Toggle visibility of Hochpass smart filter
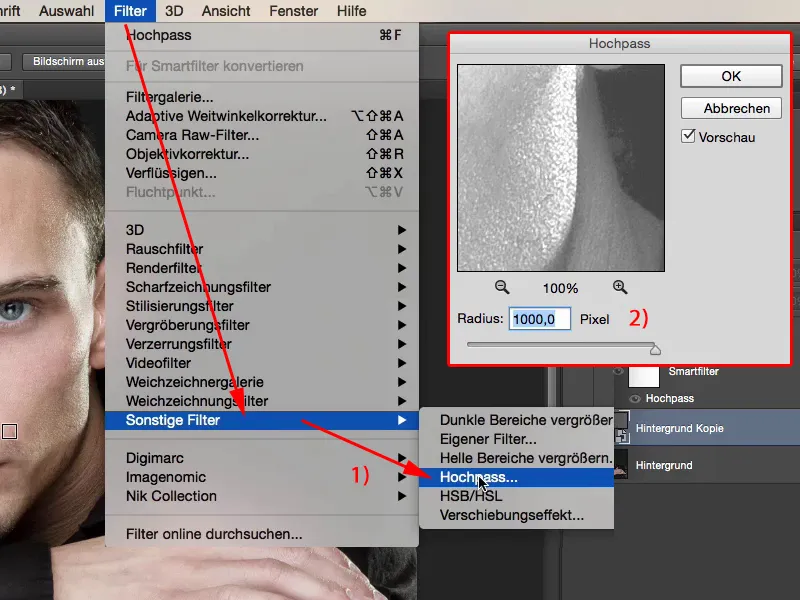 pyautogui.click(x=635, y=398)
